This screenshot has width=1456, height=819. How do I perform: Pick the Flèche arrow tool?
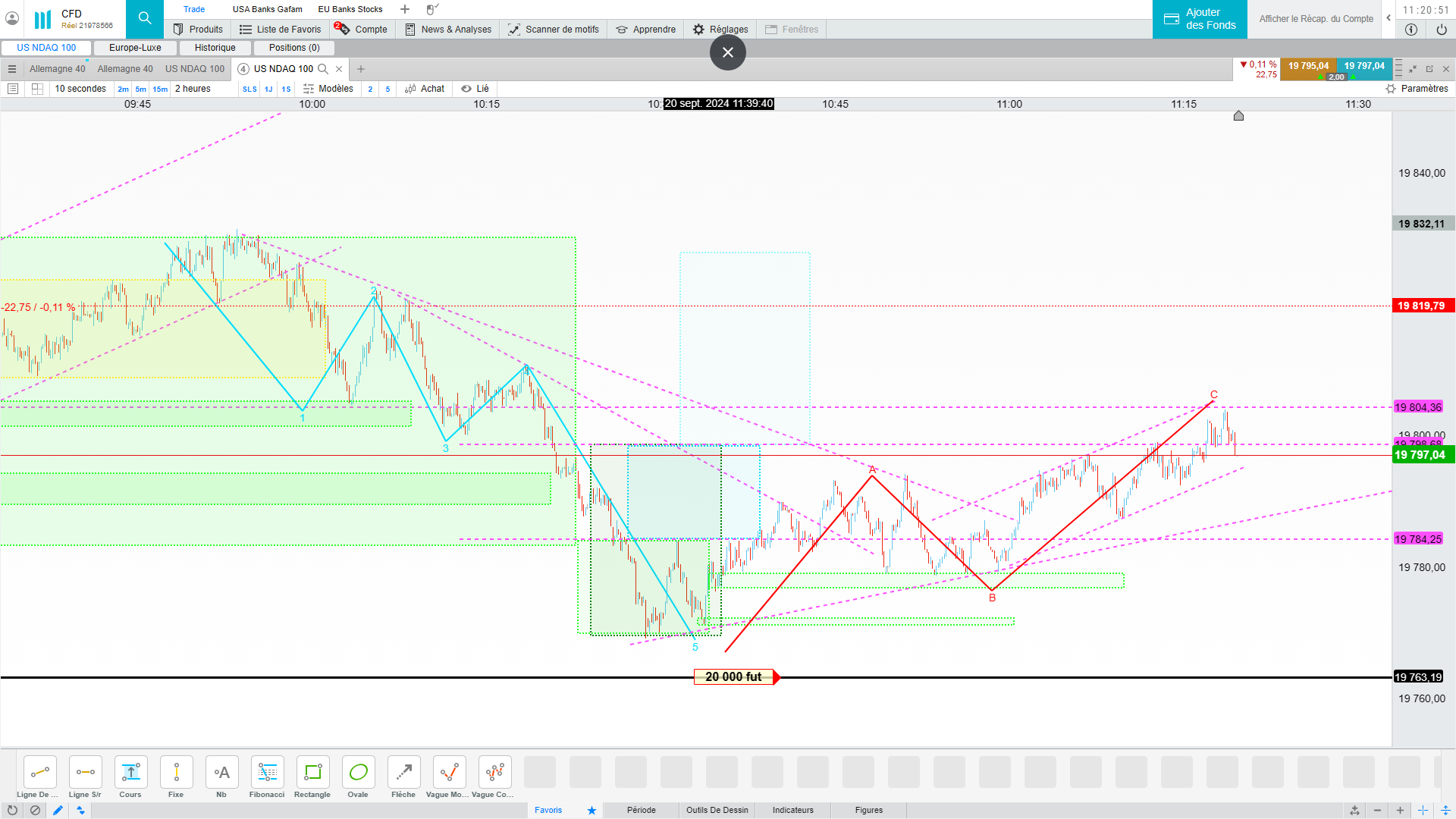[403, 773]
